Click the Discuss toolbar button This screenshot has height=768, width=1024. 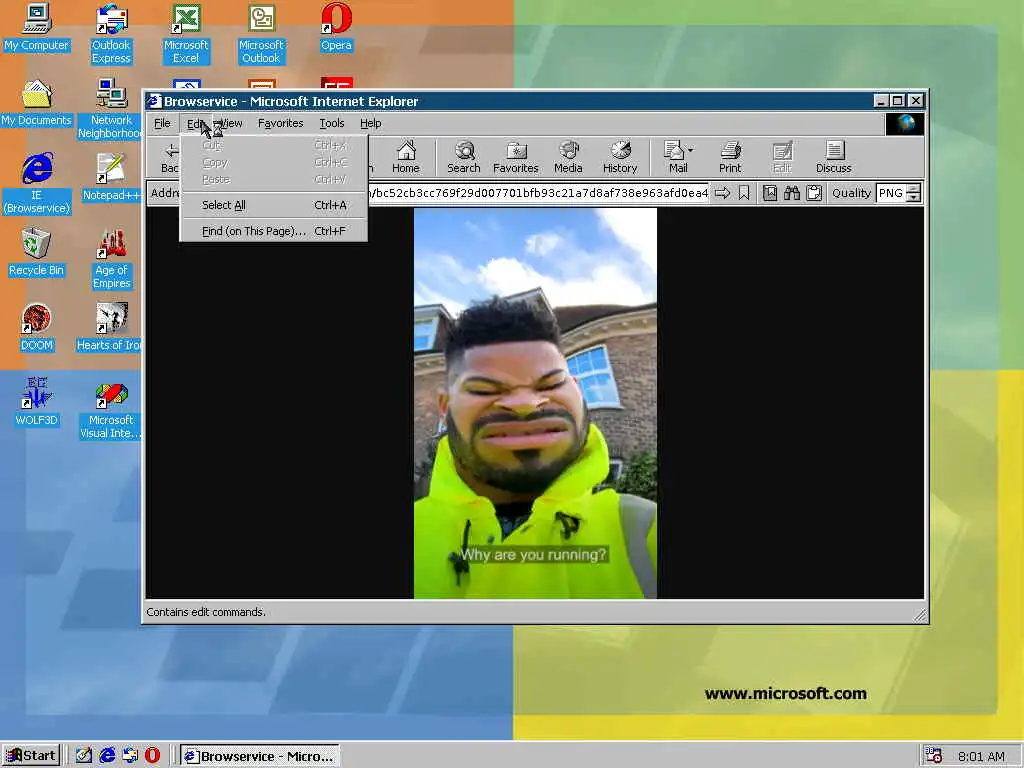click(x=834, y=157)
